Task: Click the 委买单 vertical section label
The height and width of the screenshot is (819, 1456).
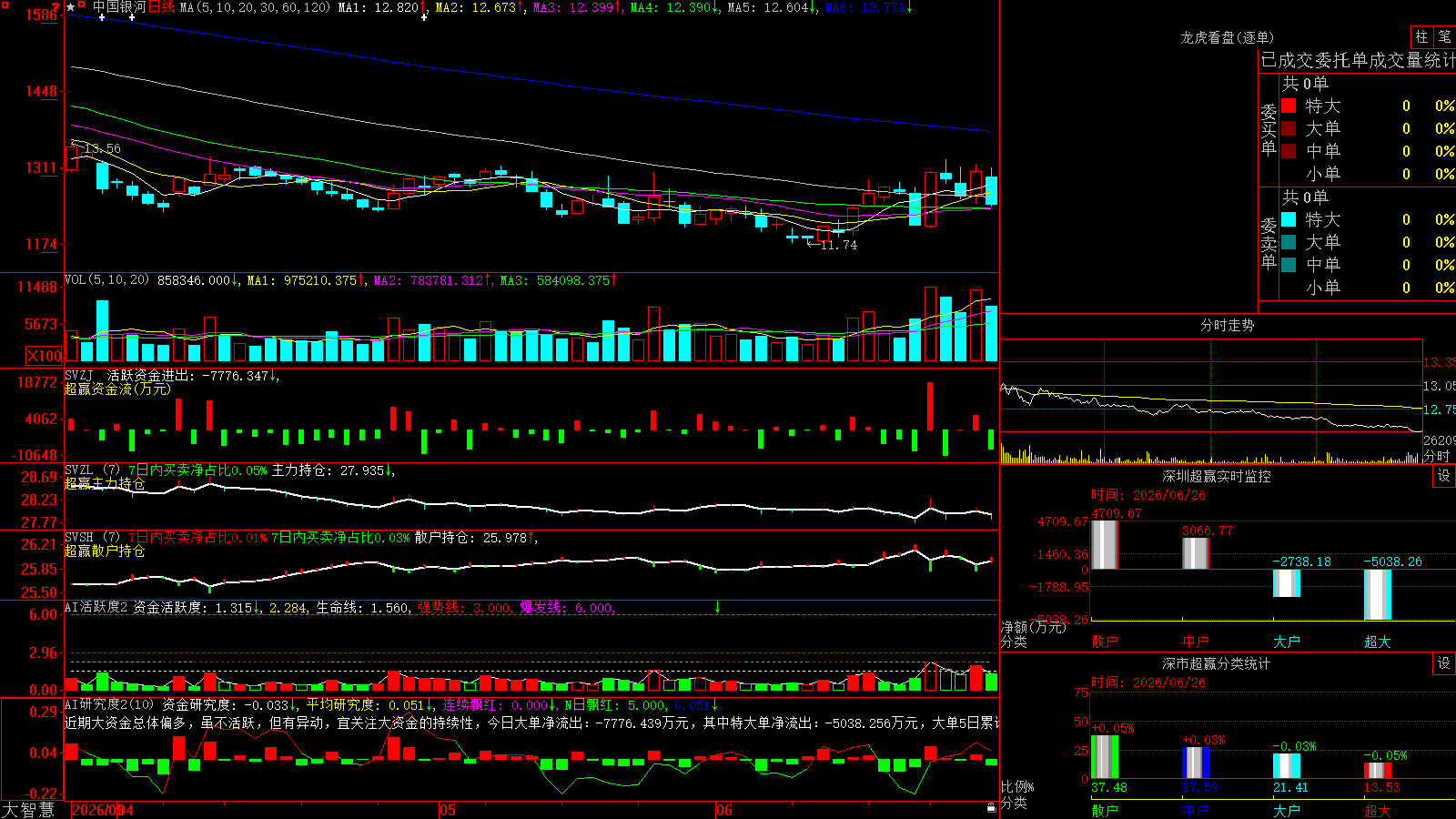Action: pos(1269,129)
